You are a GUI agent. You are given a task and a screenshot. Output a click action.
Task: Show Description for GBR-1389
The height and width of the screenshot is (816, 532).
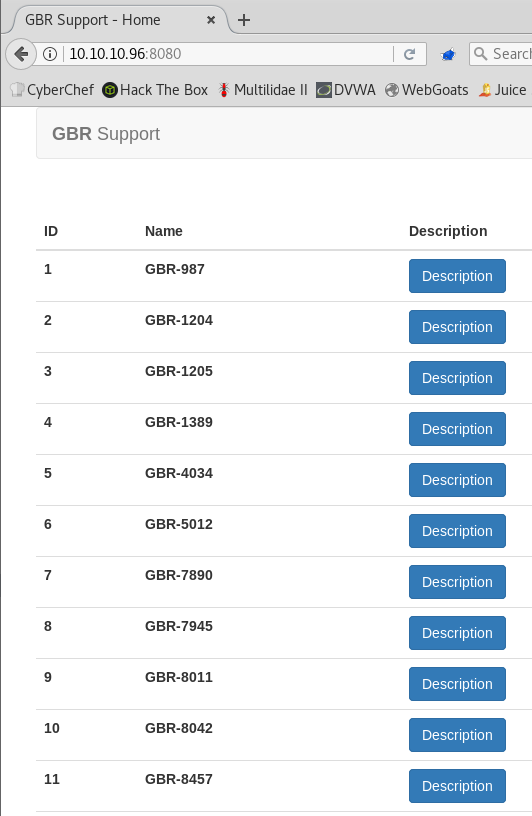point(457,429)
